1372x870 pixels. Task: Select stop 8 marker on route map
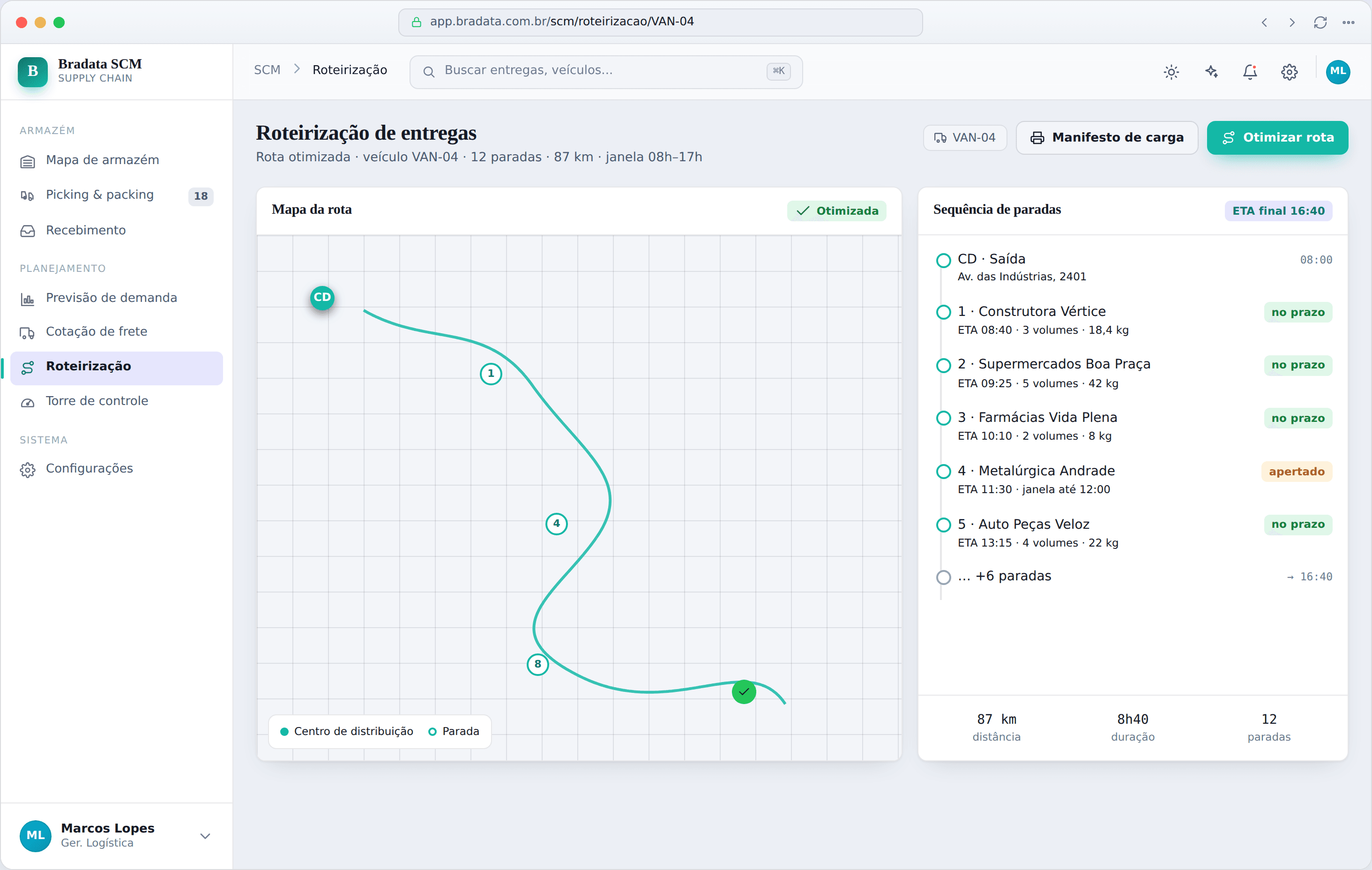(538, 664)
